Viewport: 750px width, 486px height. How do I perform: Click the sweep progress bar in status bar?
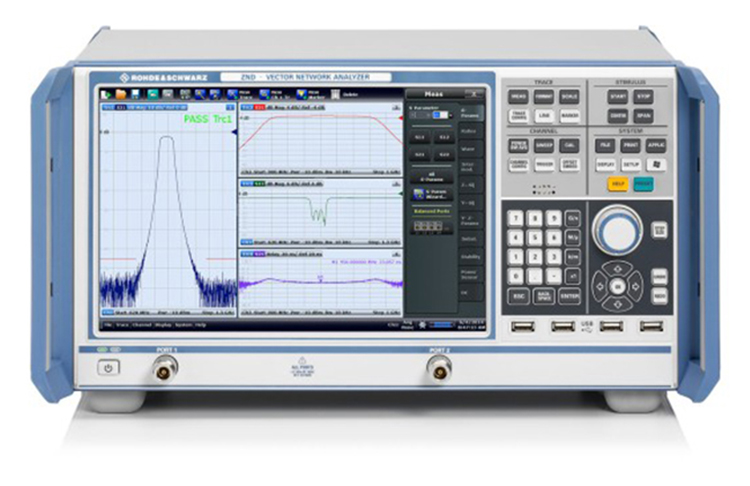(442, 325)
